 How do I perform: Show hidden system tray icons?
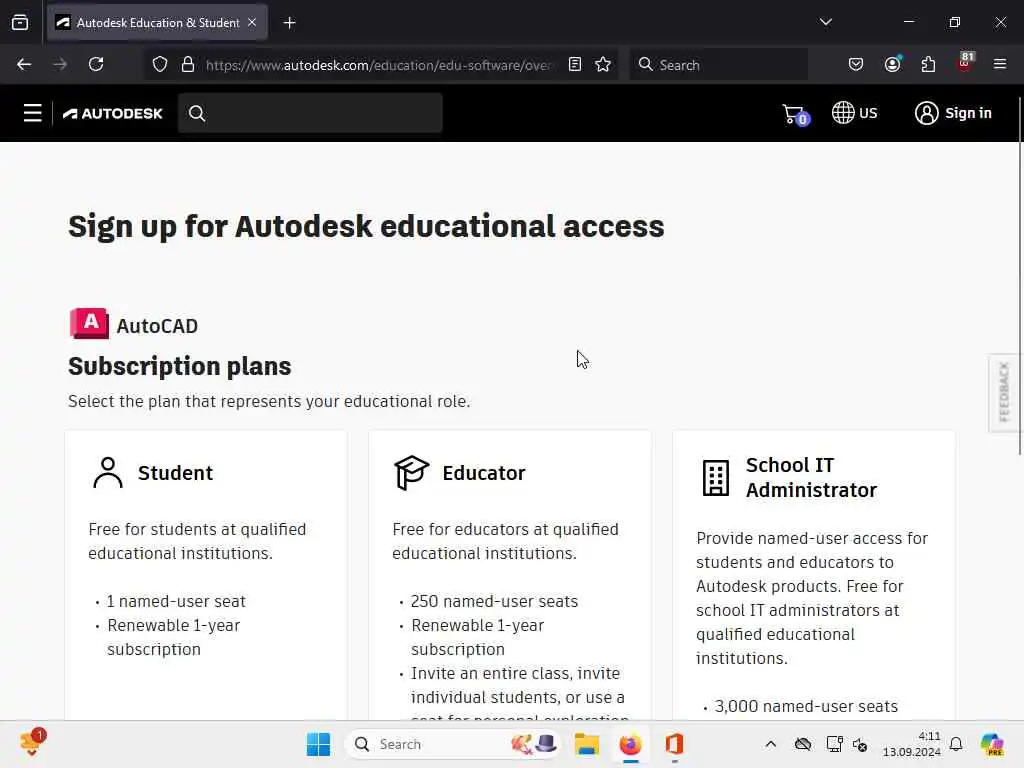pyautogui.click(x=771, y=744)
